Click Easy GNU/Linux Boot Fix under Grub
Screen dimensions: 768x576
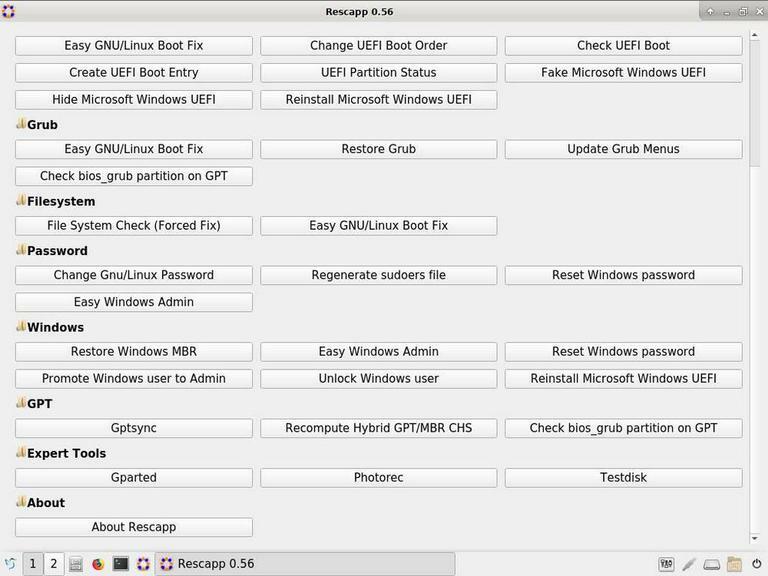click(134, 149)
